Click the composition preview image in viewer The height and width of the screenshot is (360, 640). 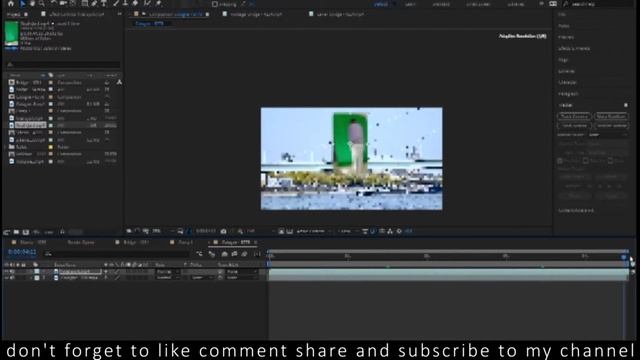tap(351, 159)
